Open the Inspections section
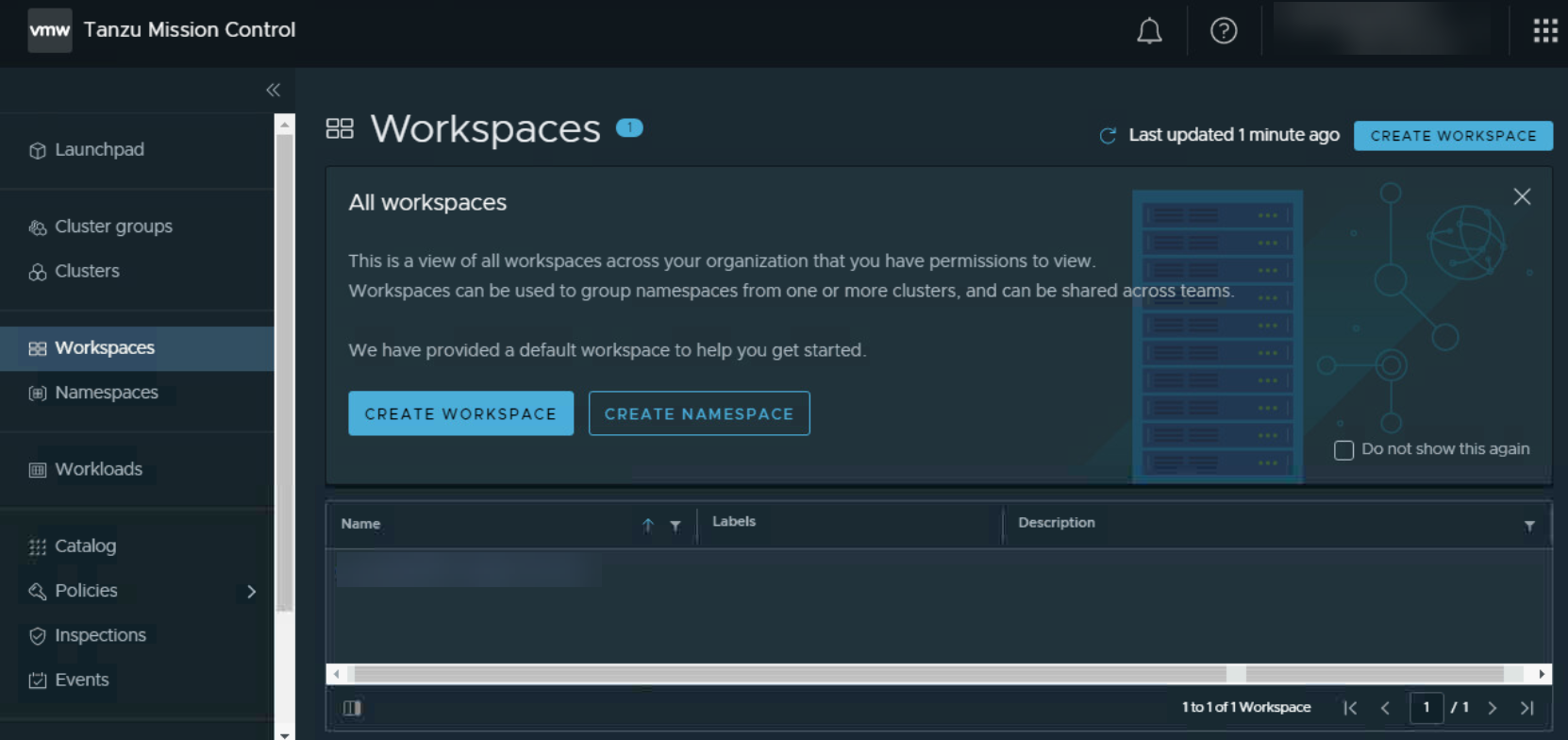This screenshot has height=740, width=1568. point(100,635)
